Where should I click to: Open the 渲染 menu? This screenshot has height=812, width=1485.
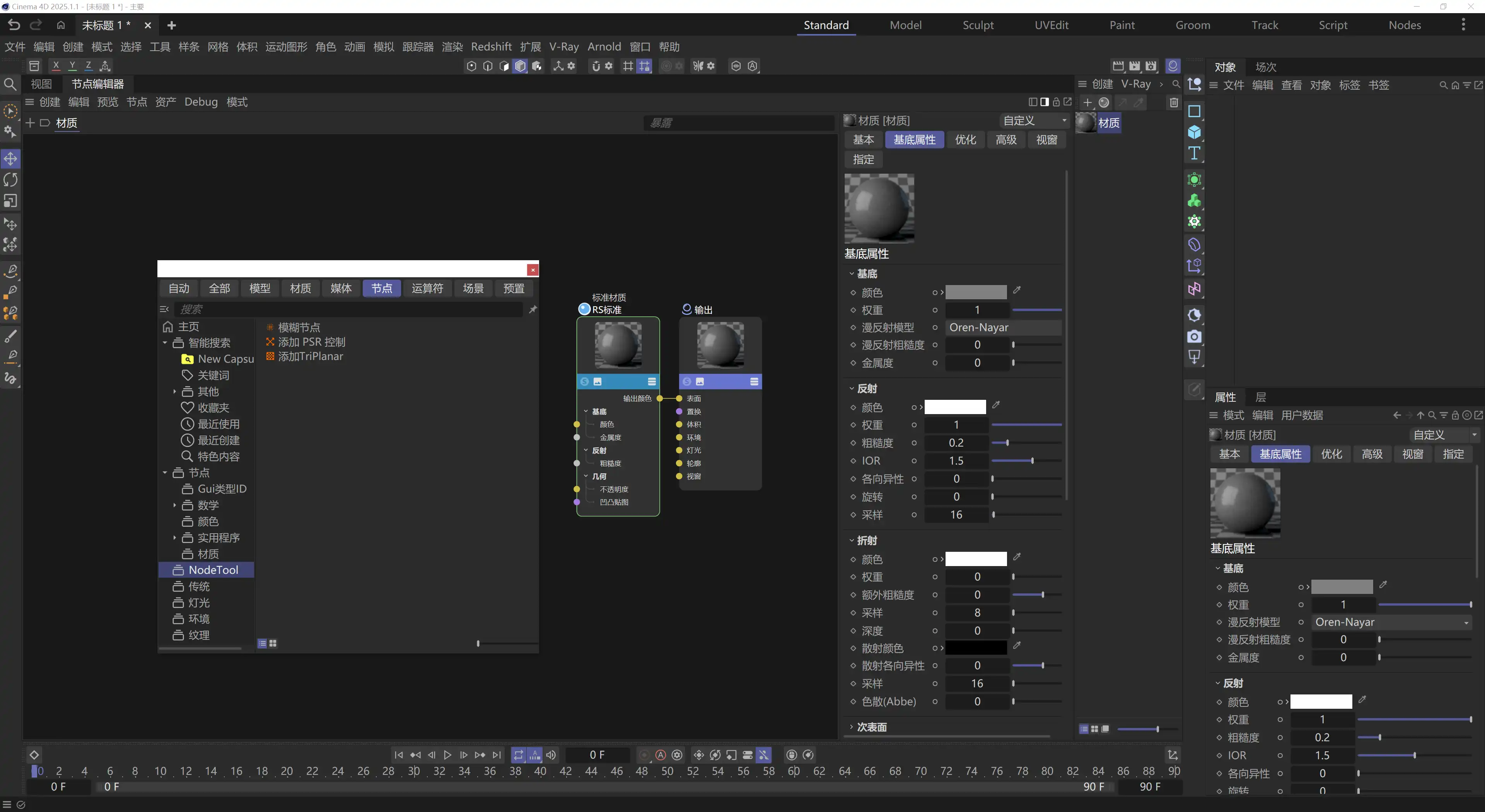click(x=452, y=47)
